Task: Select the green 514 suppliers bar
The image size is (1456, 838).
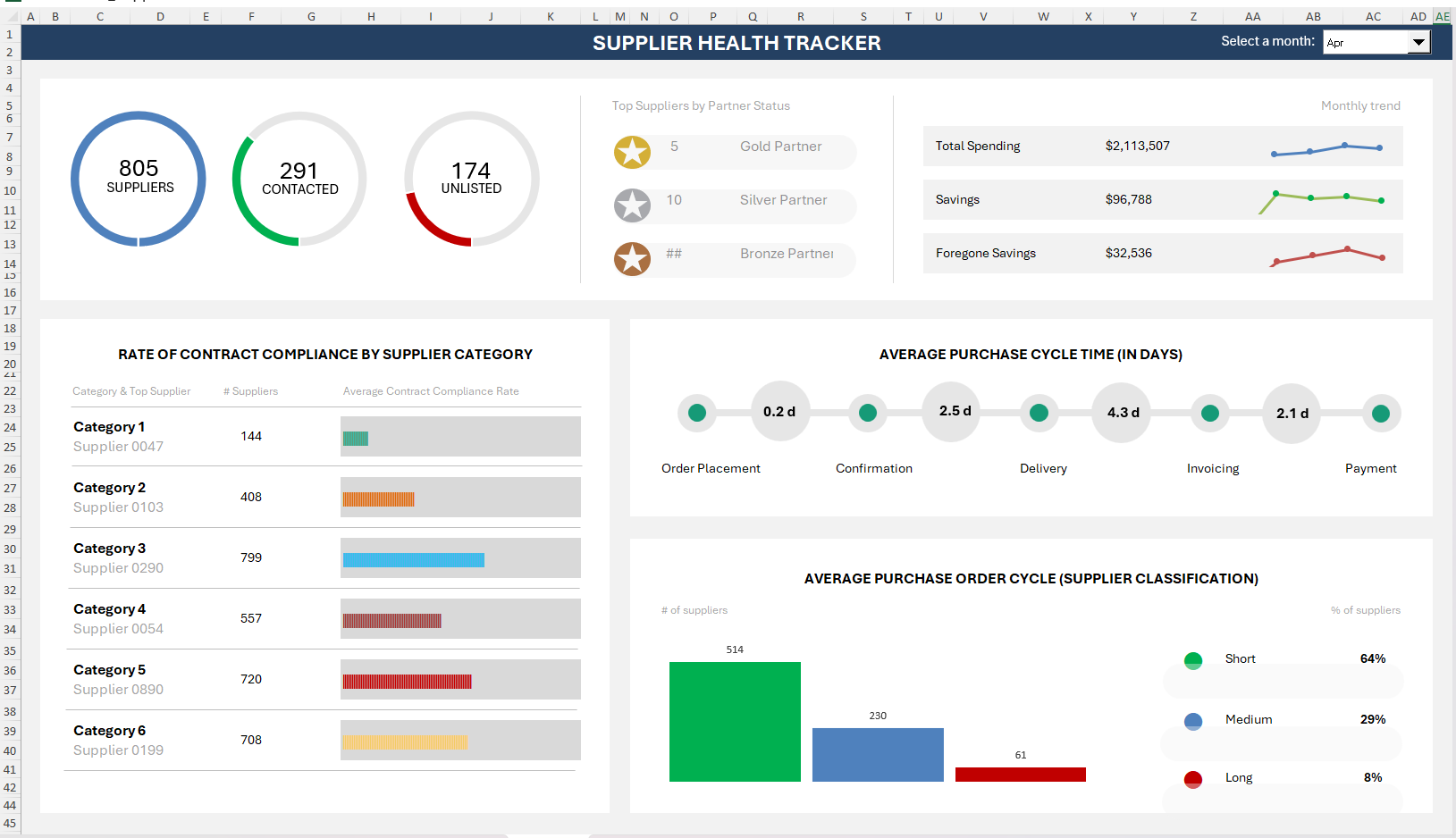Action: click(735, 722)
